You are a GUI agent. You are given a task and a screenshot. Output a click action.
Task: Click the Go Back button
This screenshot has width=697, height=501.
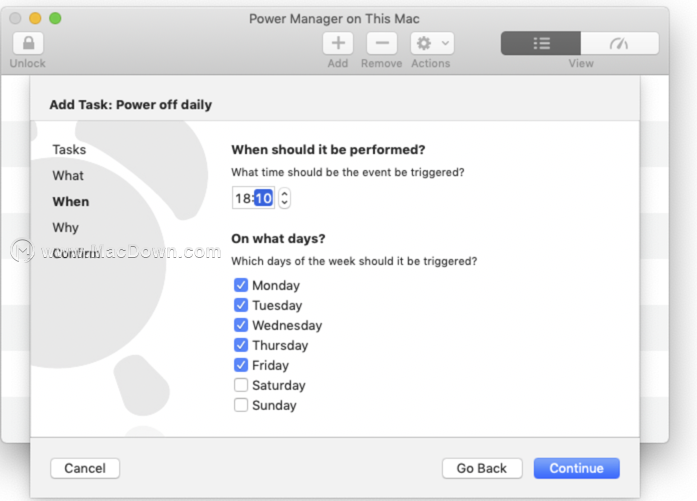(x=482, y=468)
